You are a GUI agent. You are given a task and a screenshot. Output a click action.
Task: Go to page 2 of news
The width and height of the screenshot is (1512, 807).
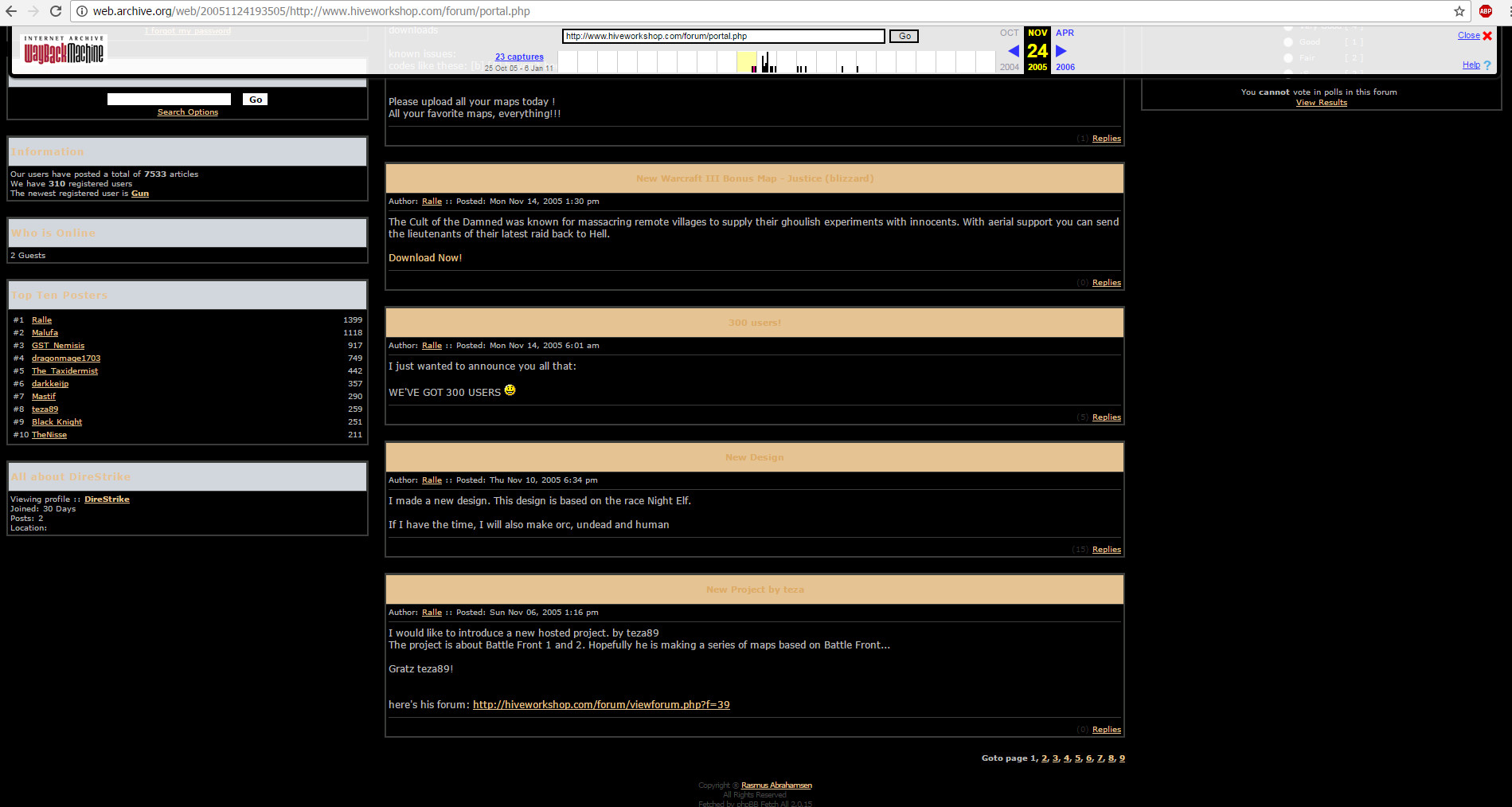(x=1045, y=758)
